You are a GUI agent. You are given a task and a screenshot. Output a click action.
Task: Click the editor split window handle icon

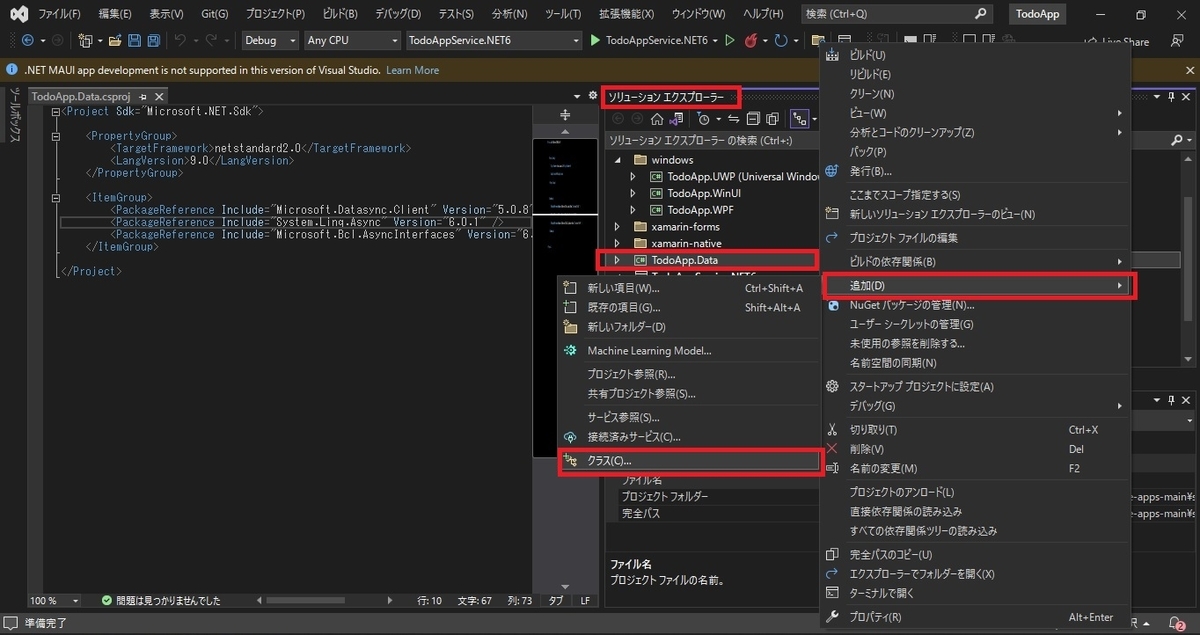[x=564, y=114]
